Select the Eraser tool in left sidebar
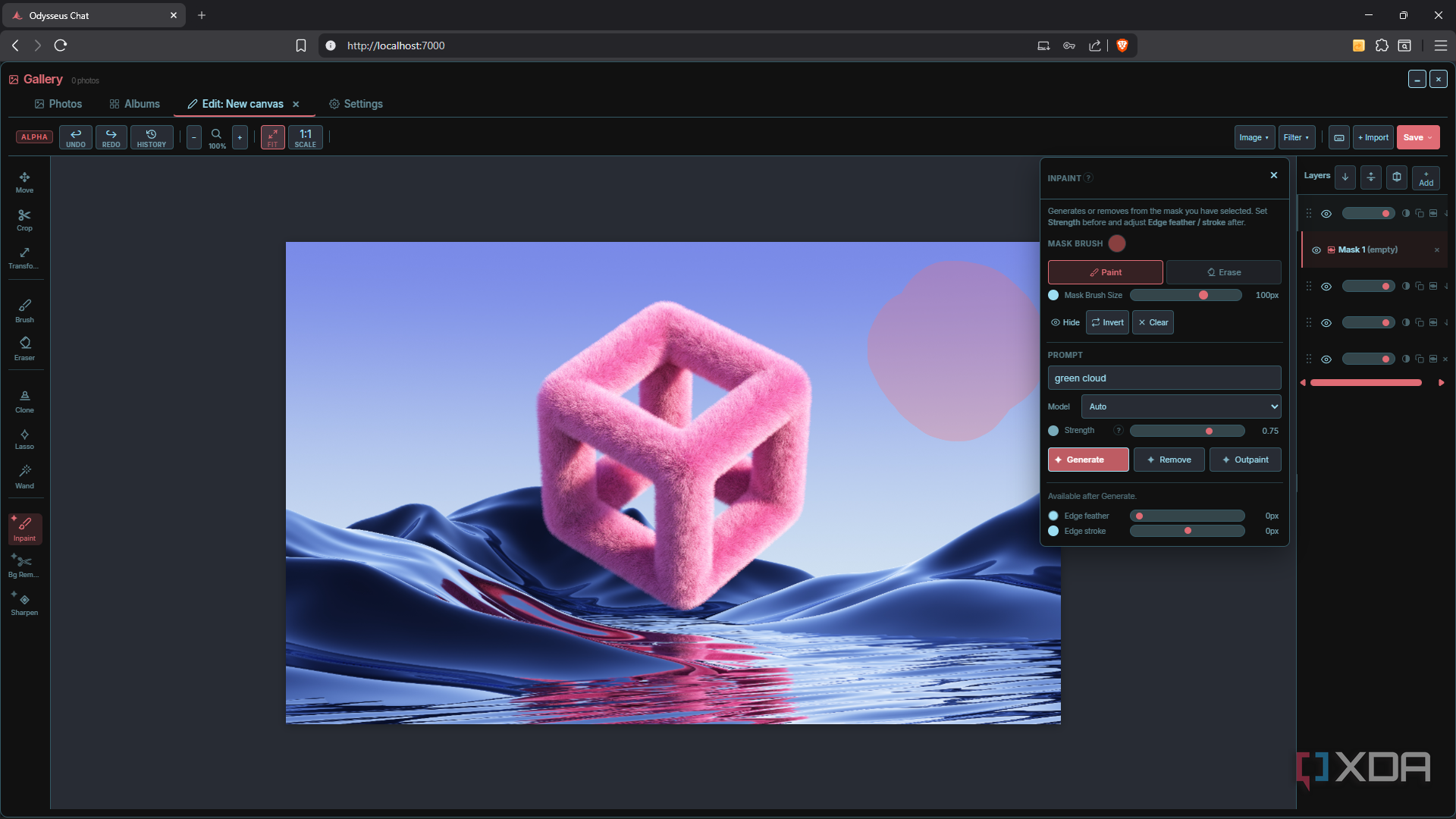1456x819 pixels. (24, 349)
